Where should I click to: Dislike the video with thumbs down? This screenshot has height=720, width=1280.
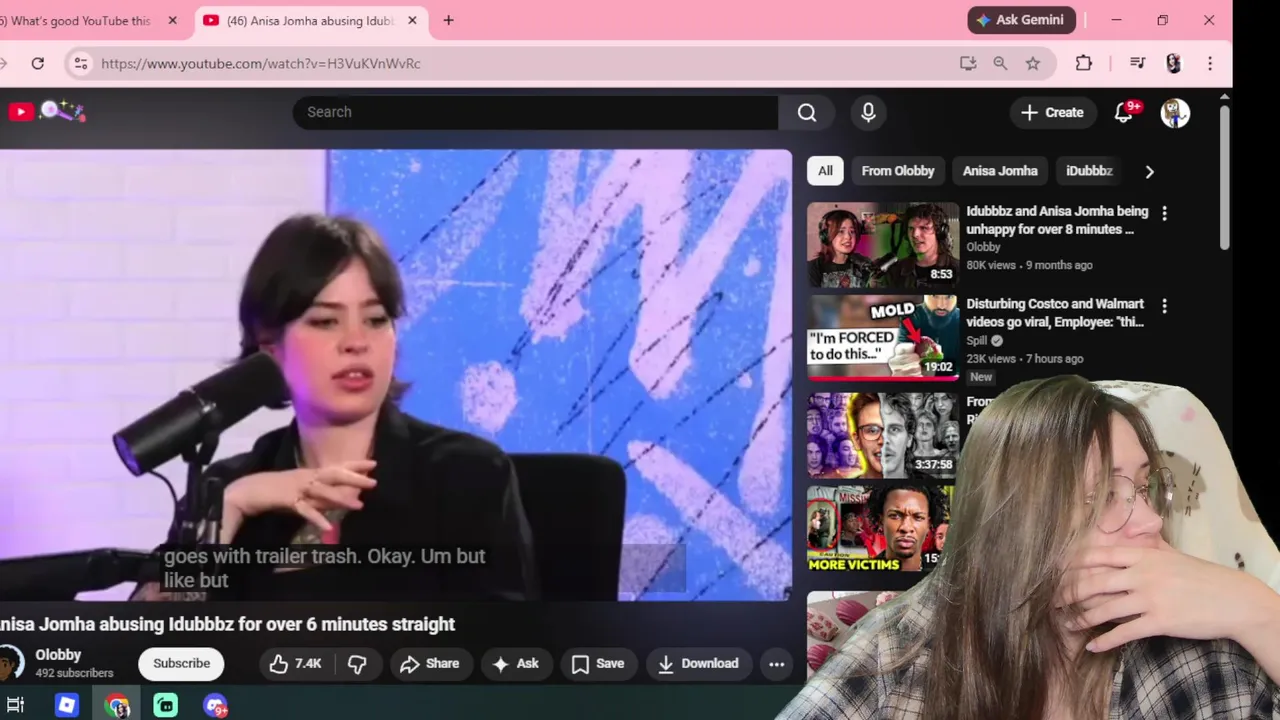click(x=357, y=664)
